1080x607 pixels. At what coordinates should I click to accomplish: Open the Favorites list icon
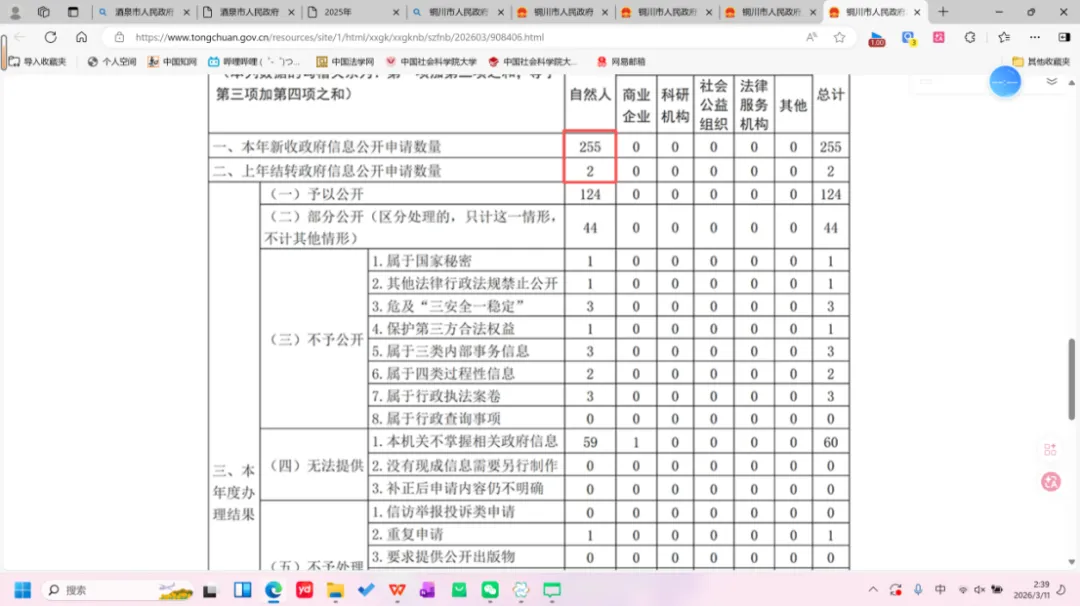coord(1004,37)
